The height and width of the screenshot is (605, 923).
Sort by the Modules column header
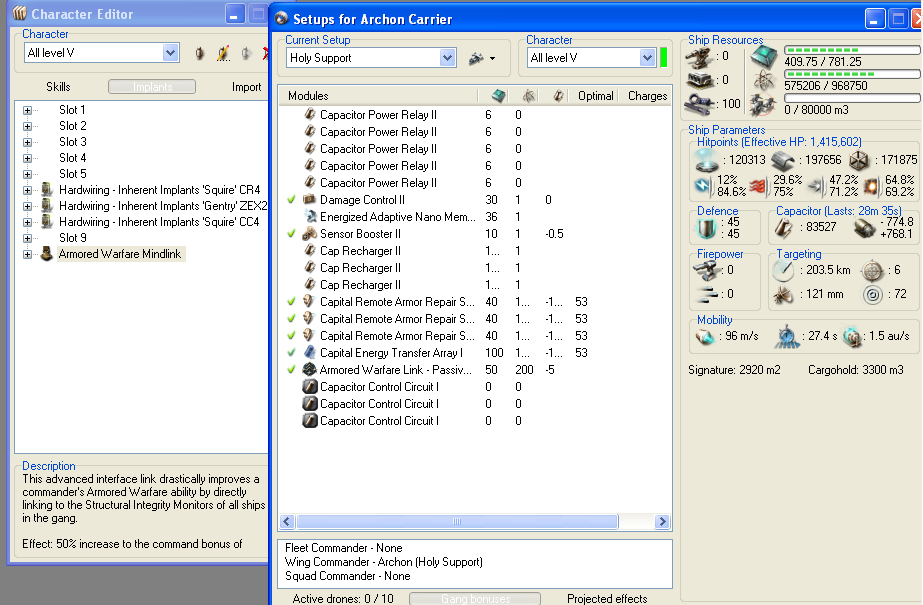click(x=377, y=96)
